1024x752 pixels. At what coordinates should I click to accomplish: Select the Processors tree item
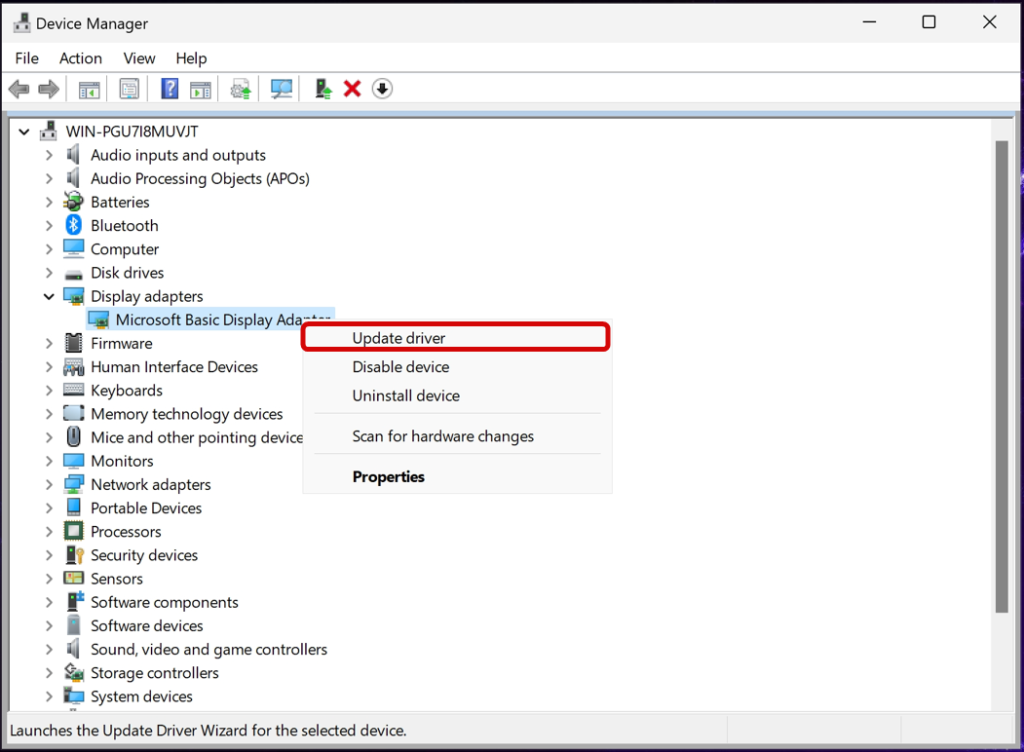click(125, 531)
